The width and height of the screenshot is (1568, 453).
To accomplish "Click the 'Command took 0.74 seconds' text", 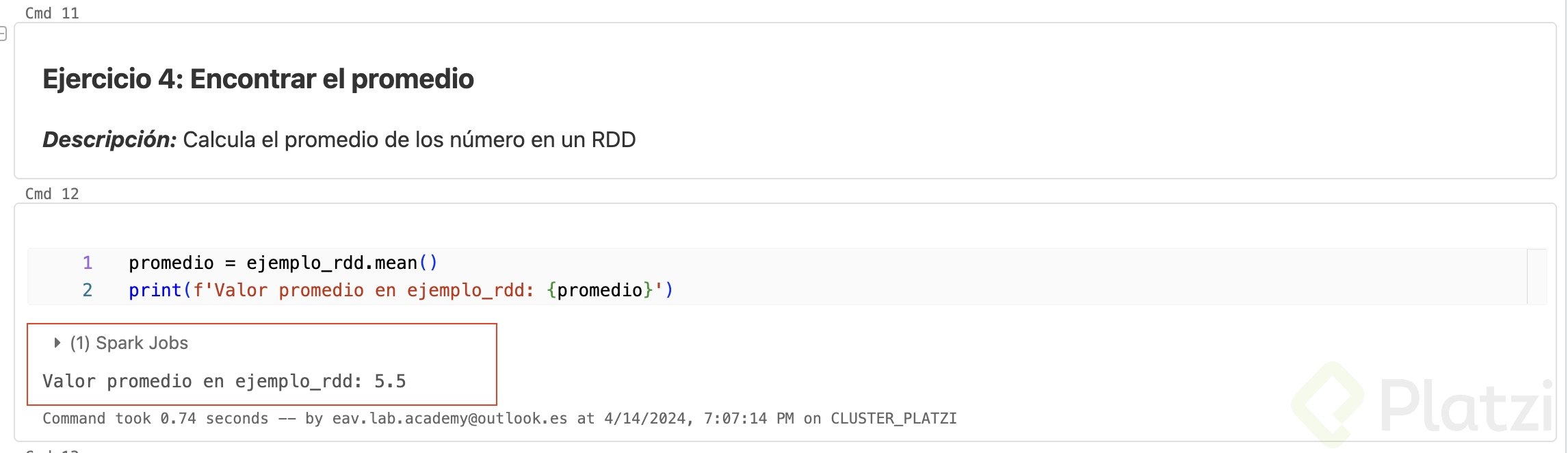I will [x=155, y=419].
